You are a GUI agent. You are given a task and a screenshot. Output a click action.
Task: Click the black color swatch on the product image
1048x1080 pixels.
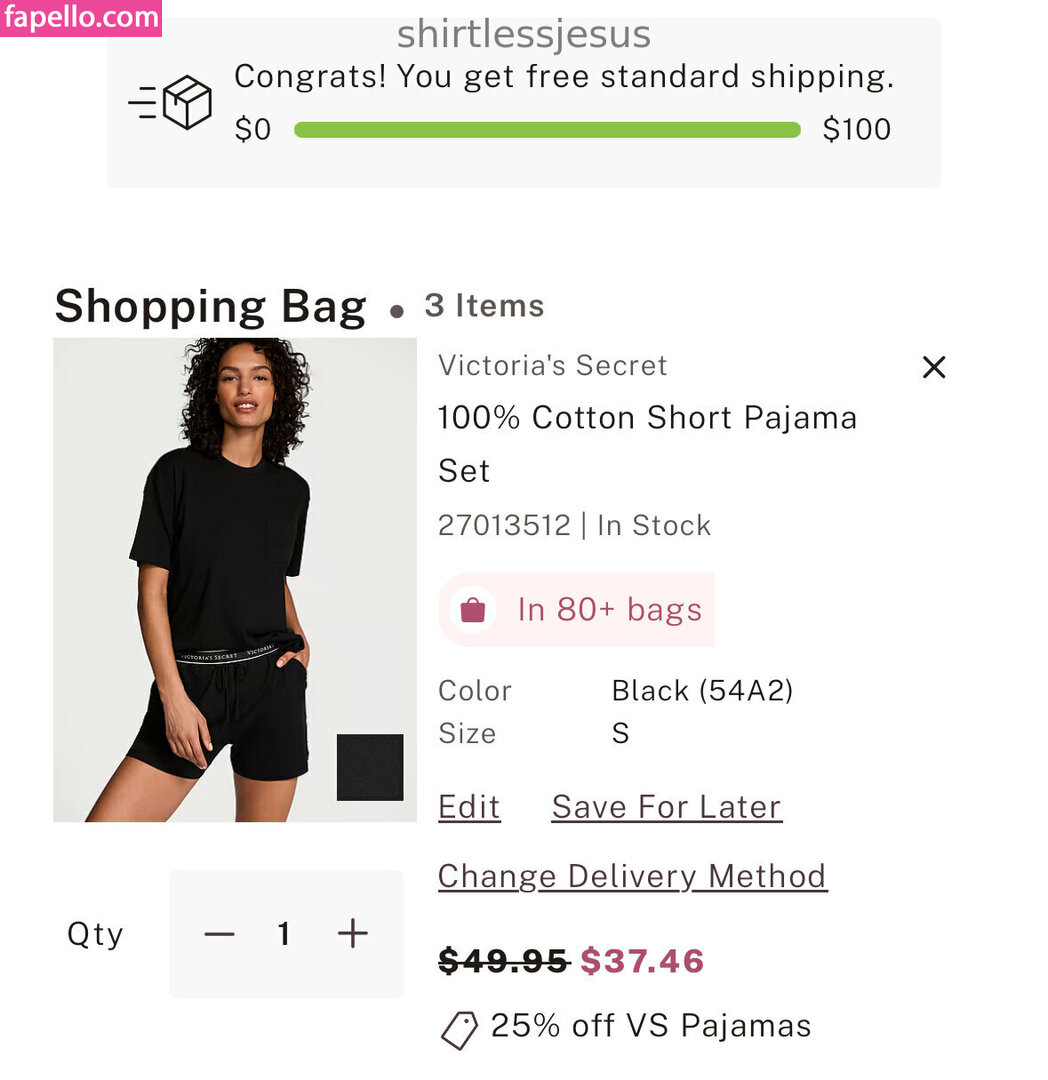370,767
